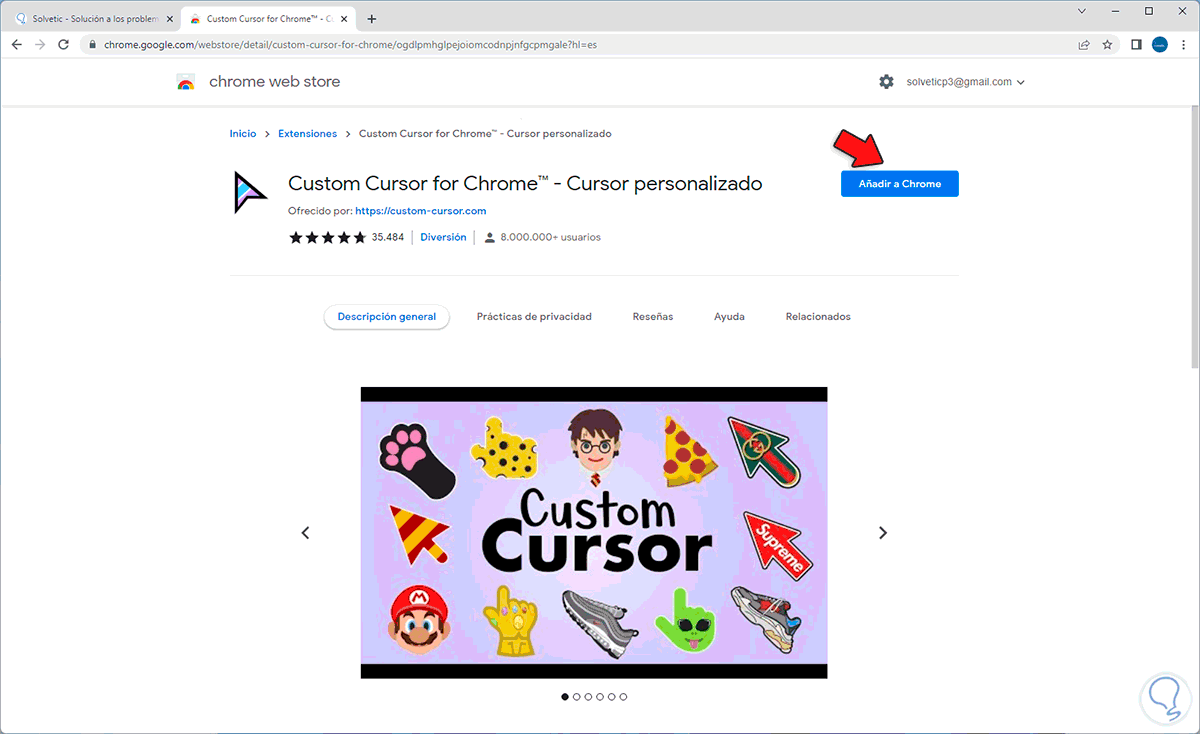
Task: Click the 35.484 ratings count
Action: tap(388, 237)
